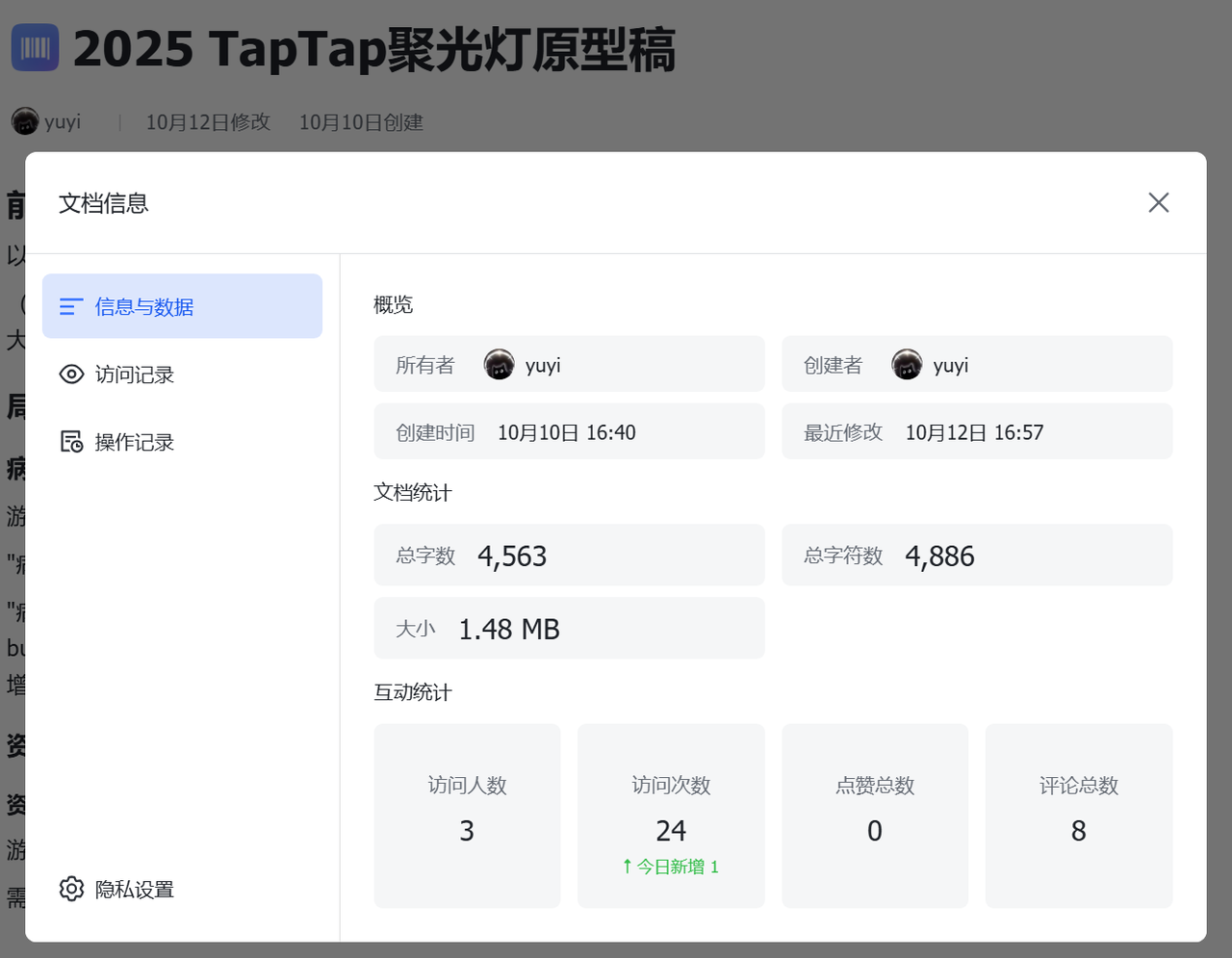
Task: Click the 信息与数据 list icon
Action: coord(71,306)
